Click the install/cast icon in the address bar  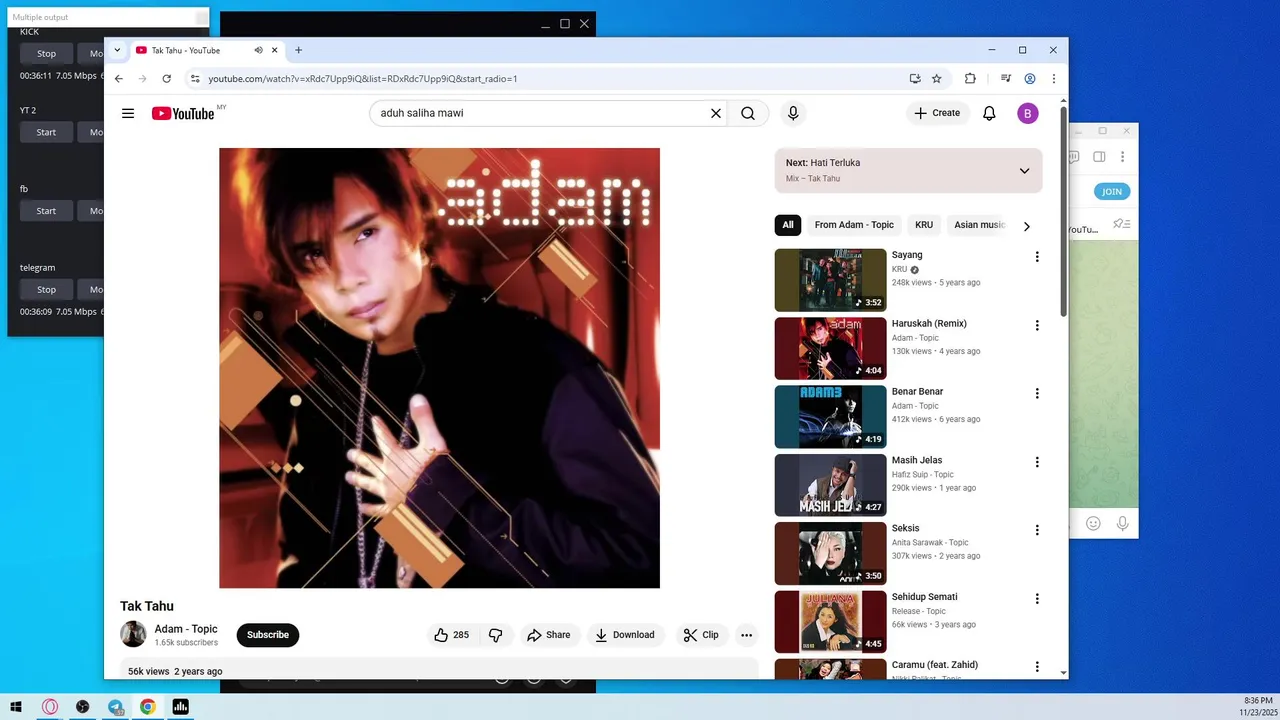(x=915, y=78)
